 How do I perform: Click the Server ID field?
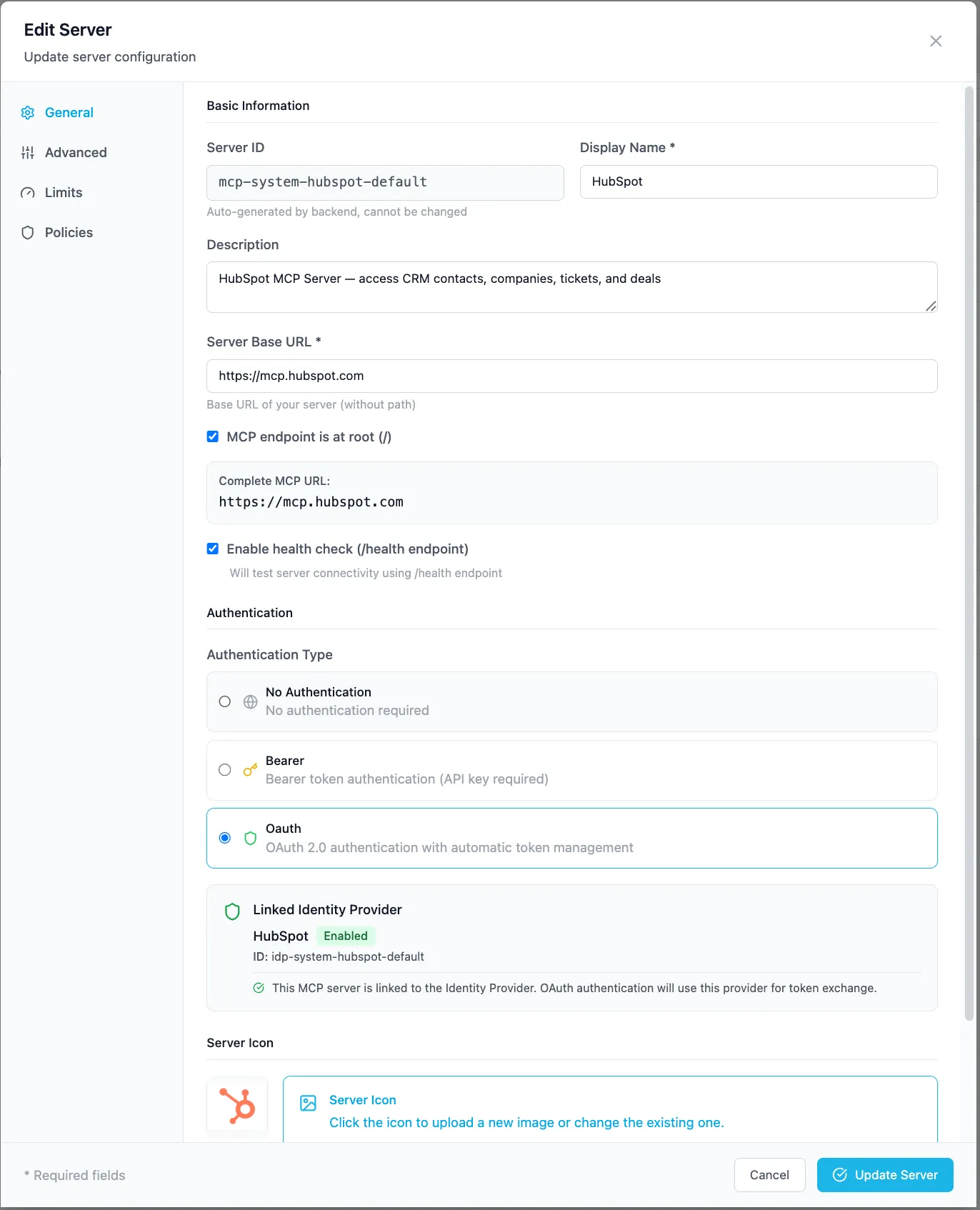(385, 183)
